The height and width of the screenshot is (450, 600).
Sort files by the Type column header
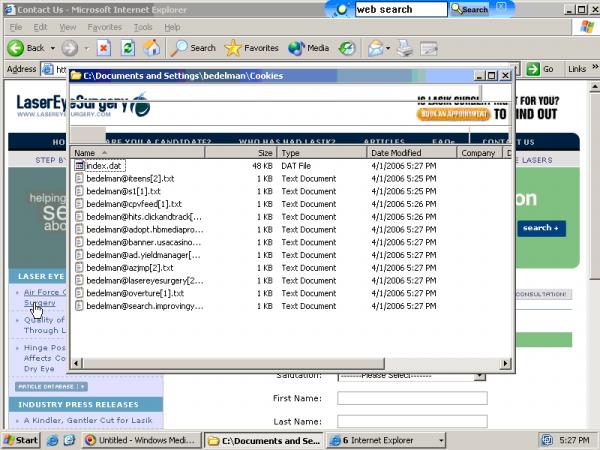(x=322, y=153)
